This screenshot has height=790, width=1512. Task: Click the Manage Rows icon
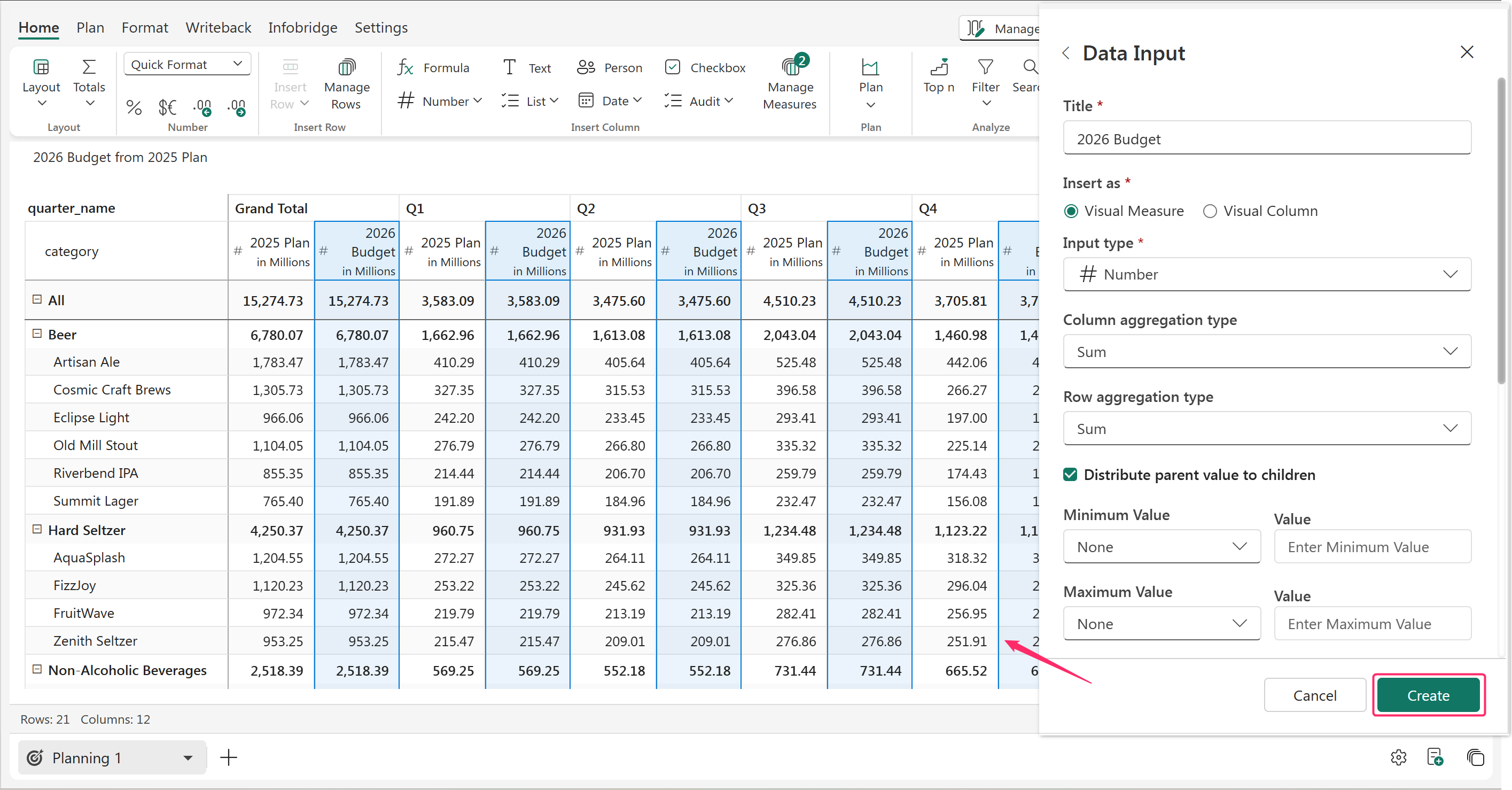pyautogui.click(x=346, y=67)
